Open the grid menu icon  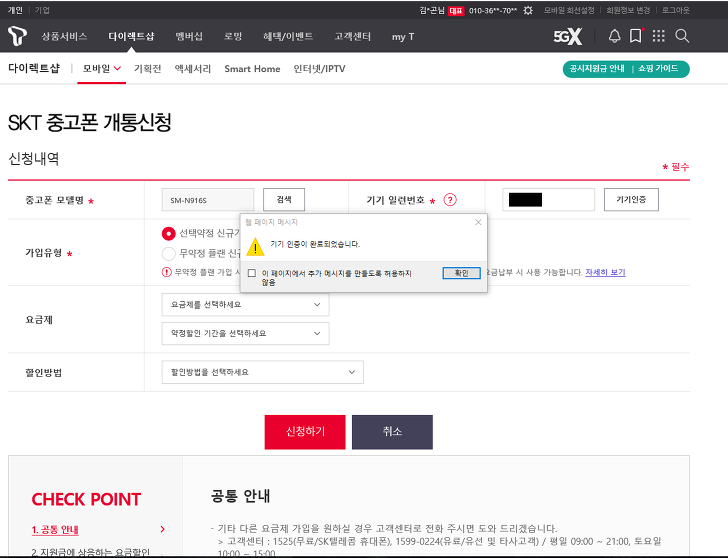[x=658, y=36]
